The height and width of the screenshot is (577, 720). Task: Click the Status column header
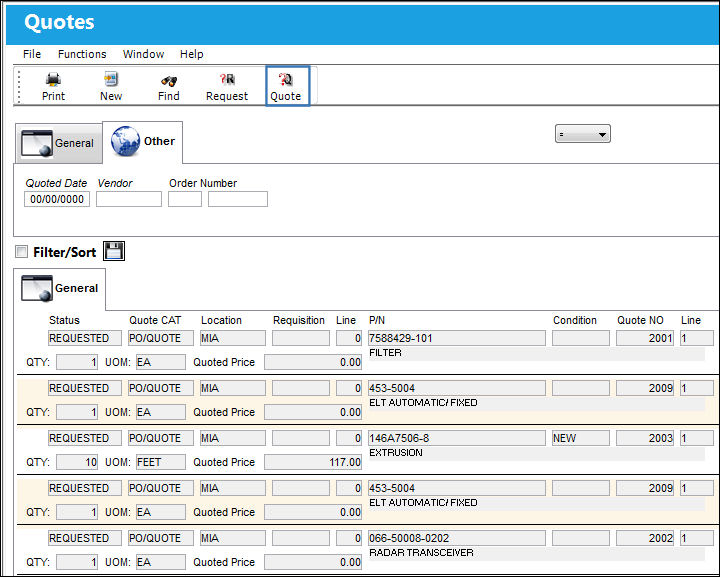click(x=64, y=320)
